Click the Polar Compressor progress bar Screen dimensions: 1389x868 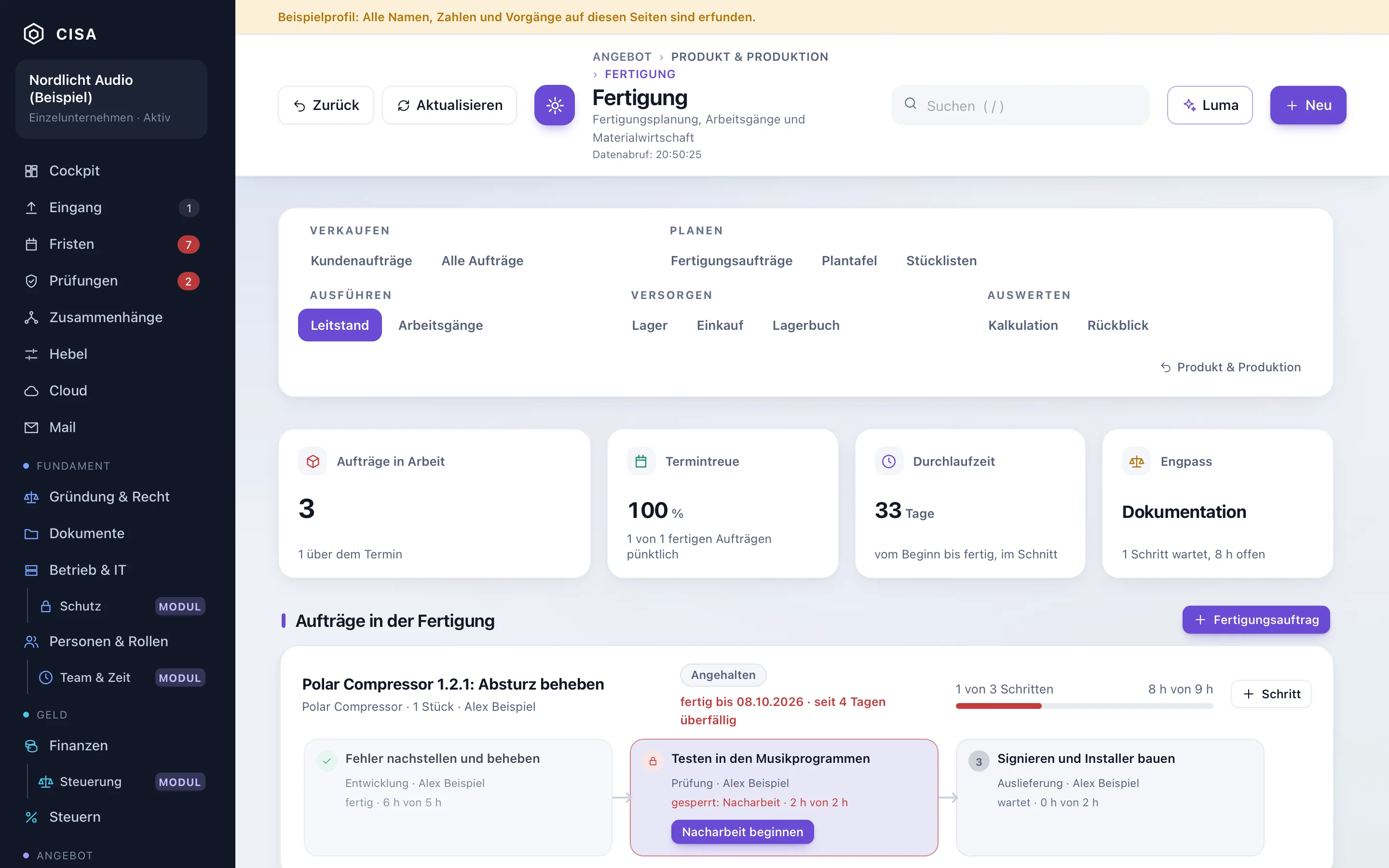click(1084, 706)
